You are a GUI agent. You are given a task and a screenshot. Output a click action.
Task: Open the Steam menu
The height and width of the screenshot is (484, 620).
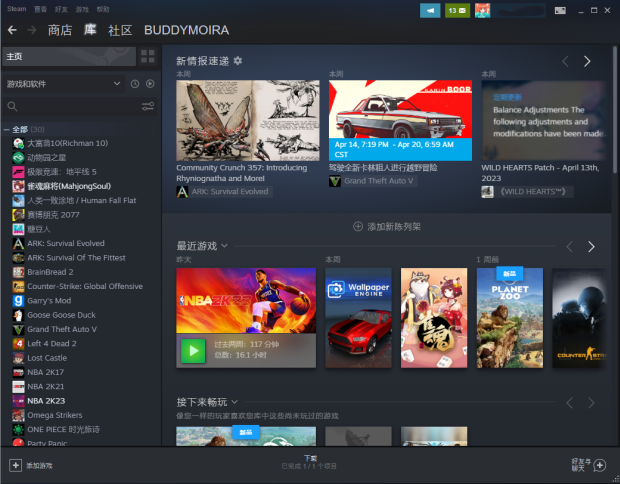pos(17,9)
